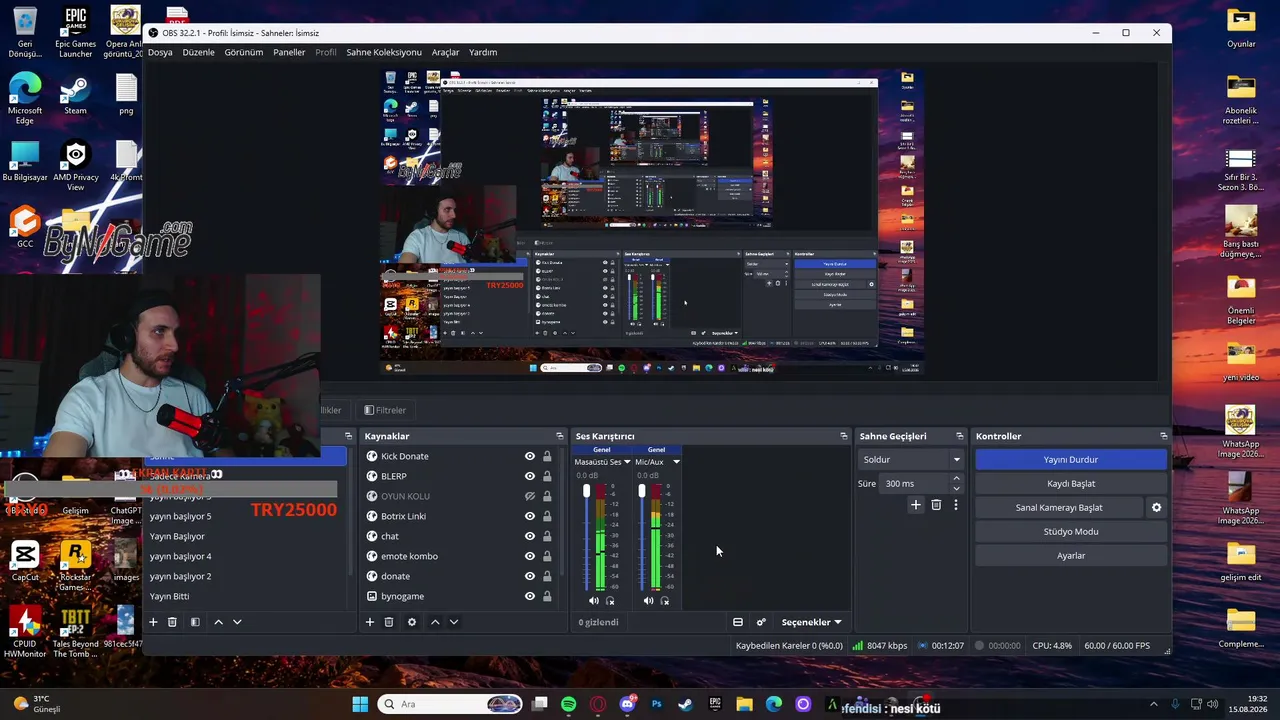Viewport: 1280px width, 720px height.
Task: Open source properties gear in Kaynaklar toolbar
Action: [411, 622]
